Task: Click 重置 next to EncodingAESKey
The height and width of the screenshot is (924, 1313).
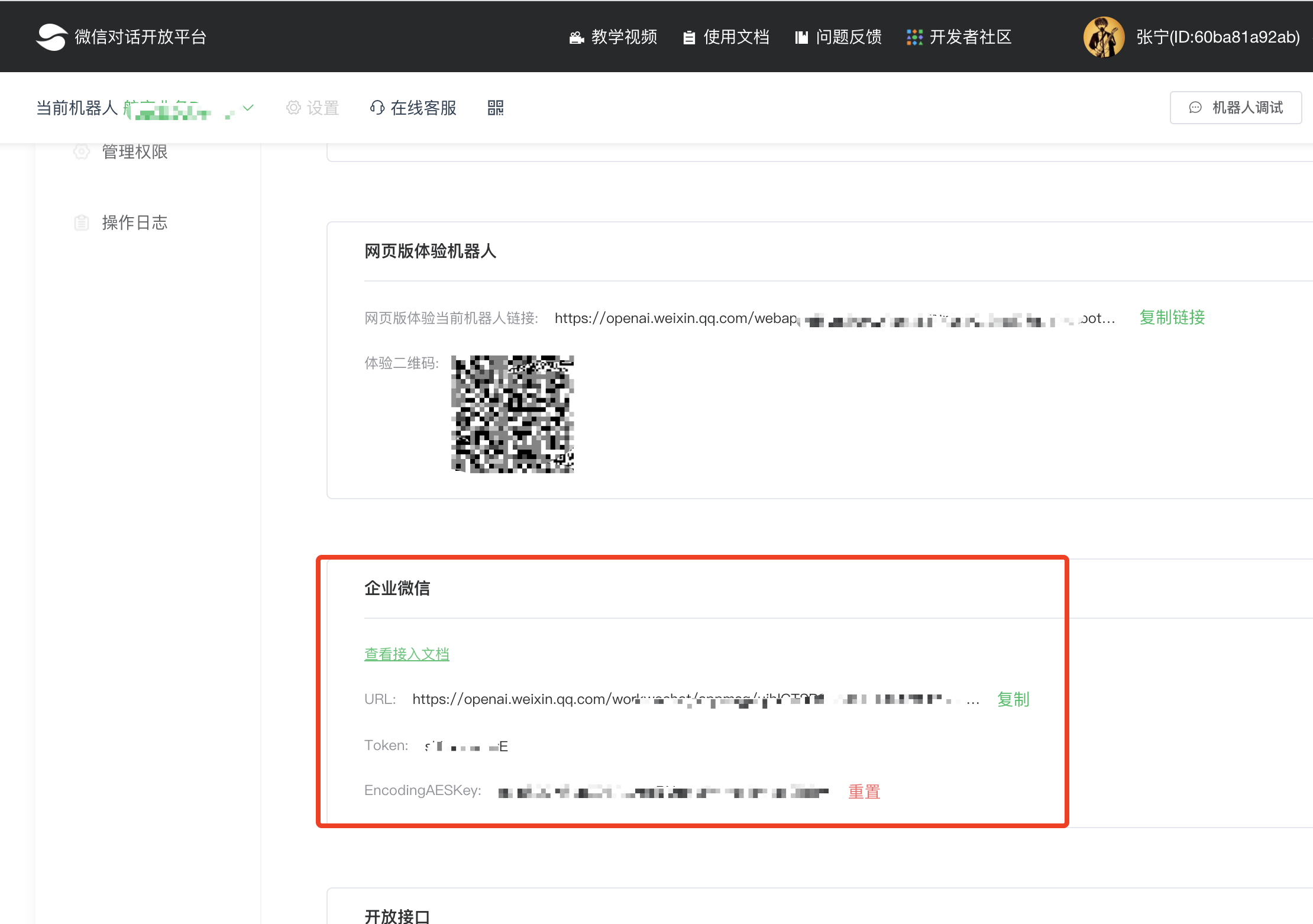Action: pyautogui.click(x=864, y=791)
